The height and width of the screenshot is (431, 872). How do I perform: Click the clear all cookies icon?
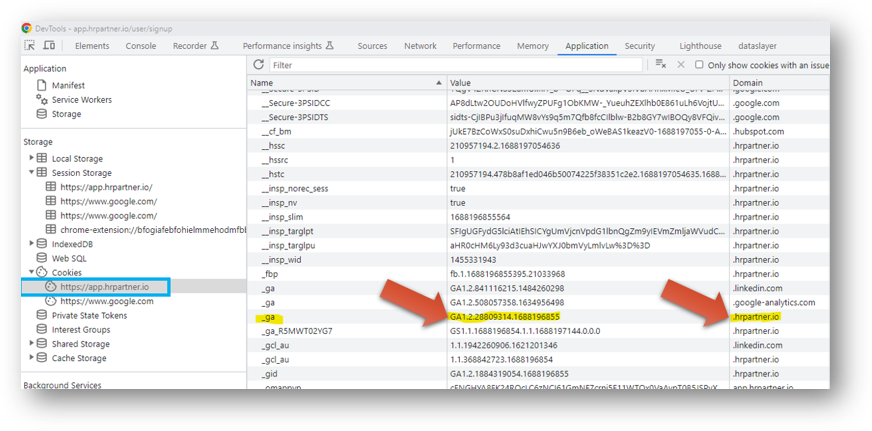point(661,65)
